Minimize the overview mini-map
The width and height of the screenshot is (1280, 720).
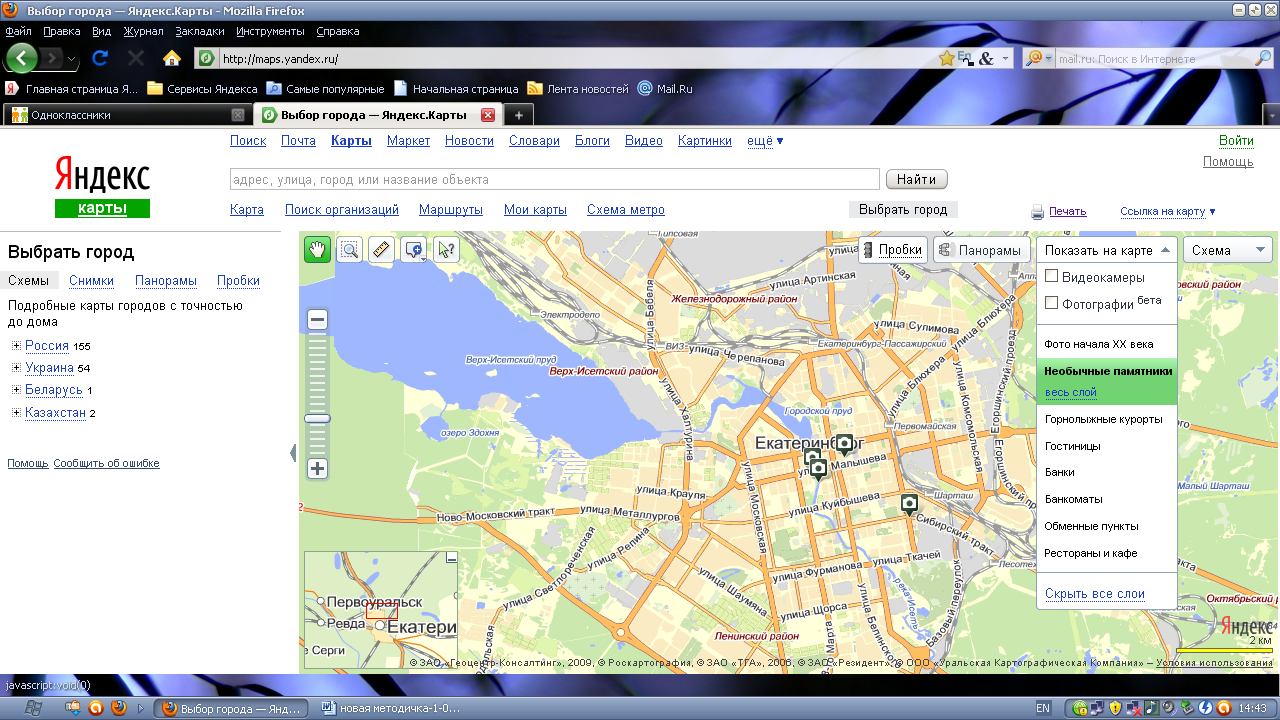[451, 558]
